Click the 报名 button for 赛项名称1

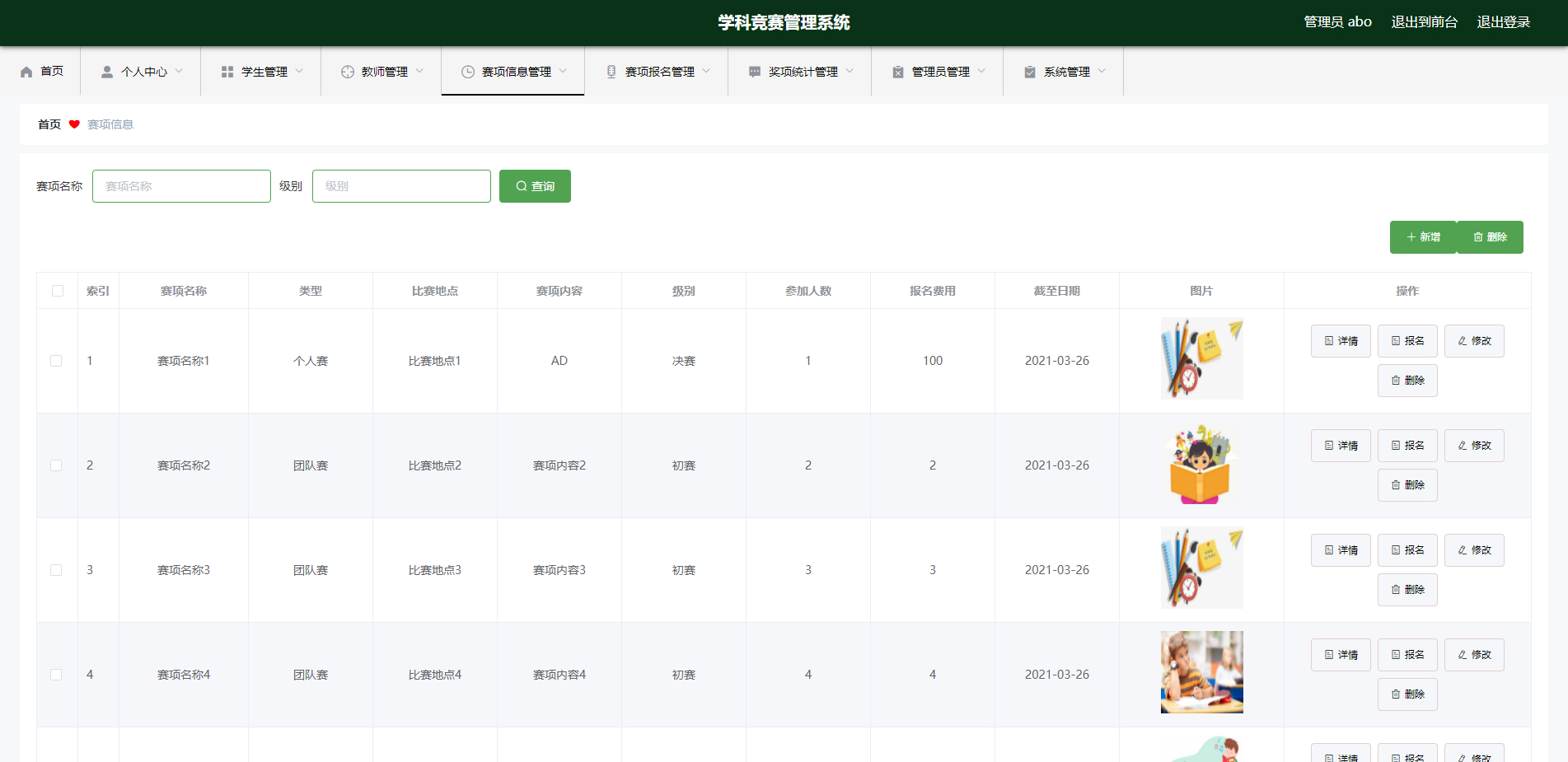click(1407, 341)
